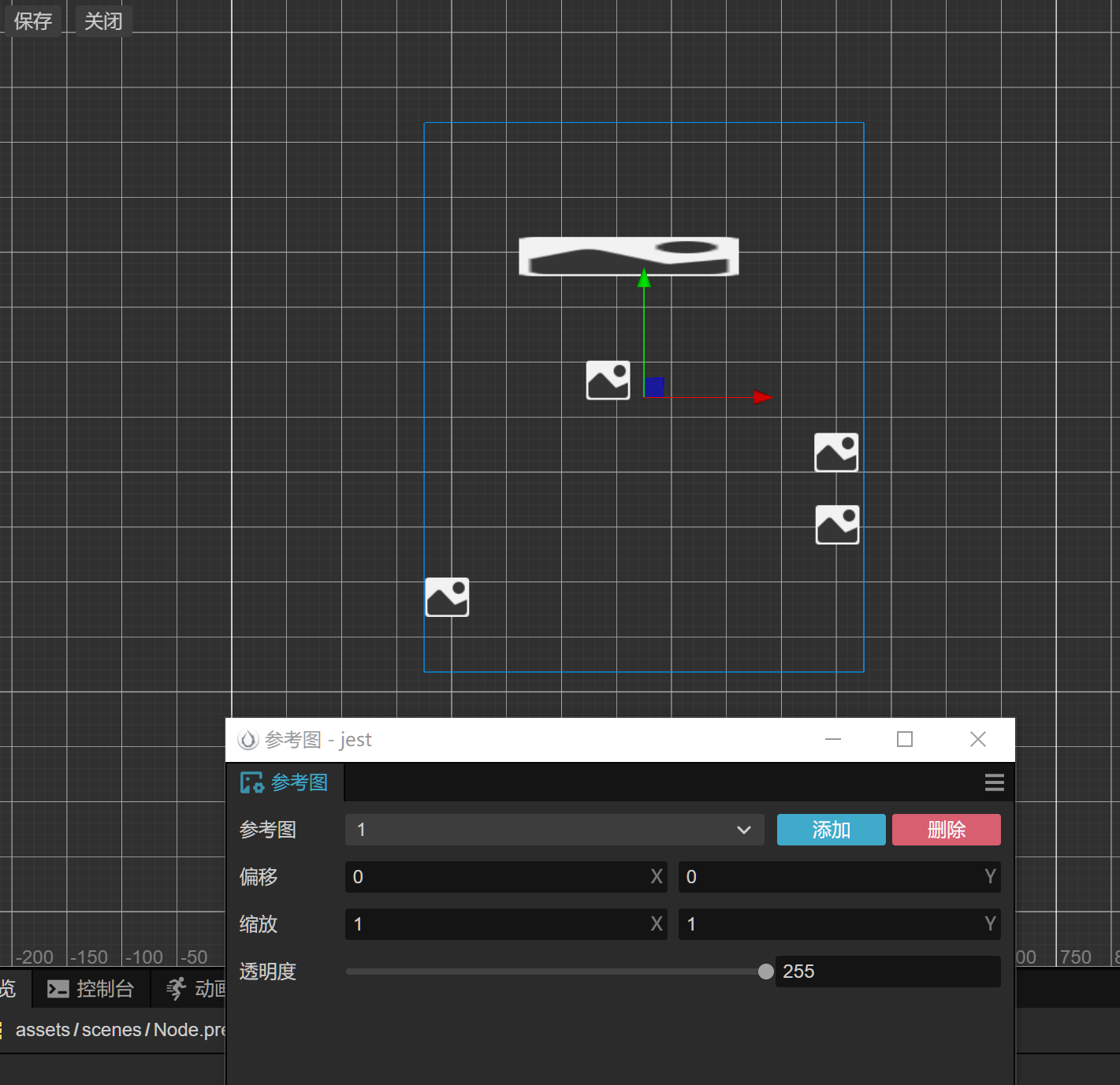Focus the 缩放 Y input field

tap(839, 924)
